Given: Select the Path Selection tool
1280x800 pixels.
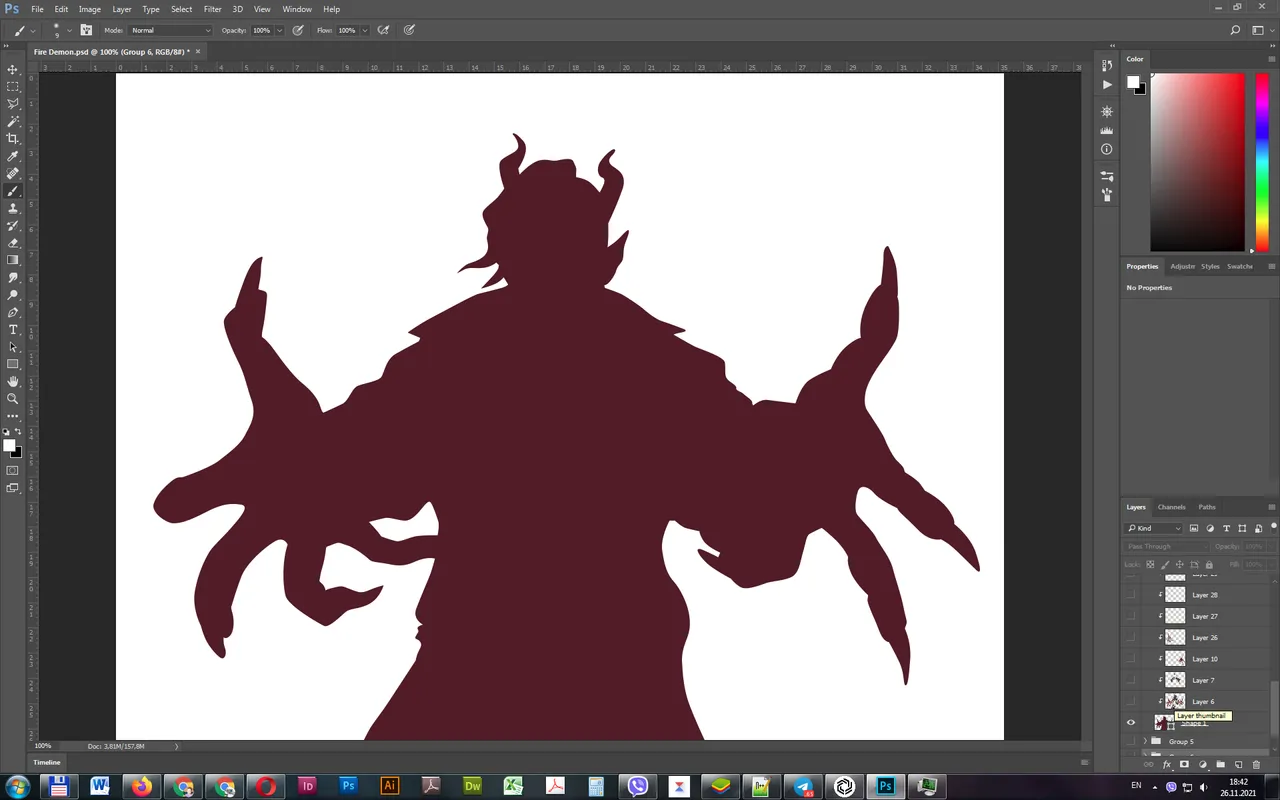Looking at the screenshot, I should click(13, 347).
